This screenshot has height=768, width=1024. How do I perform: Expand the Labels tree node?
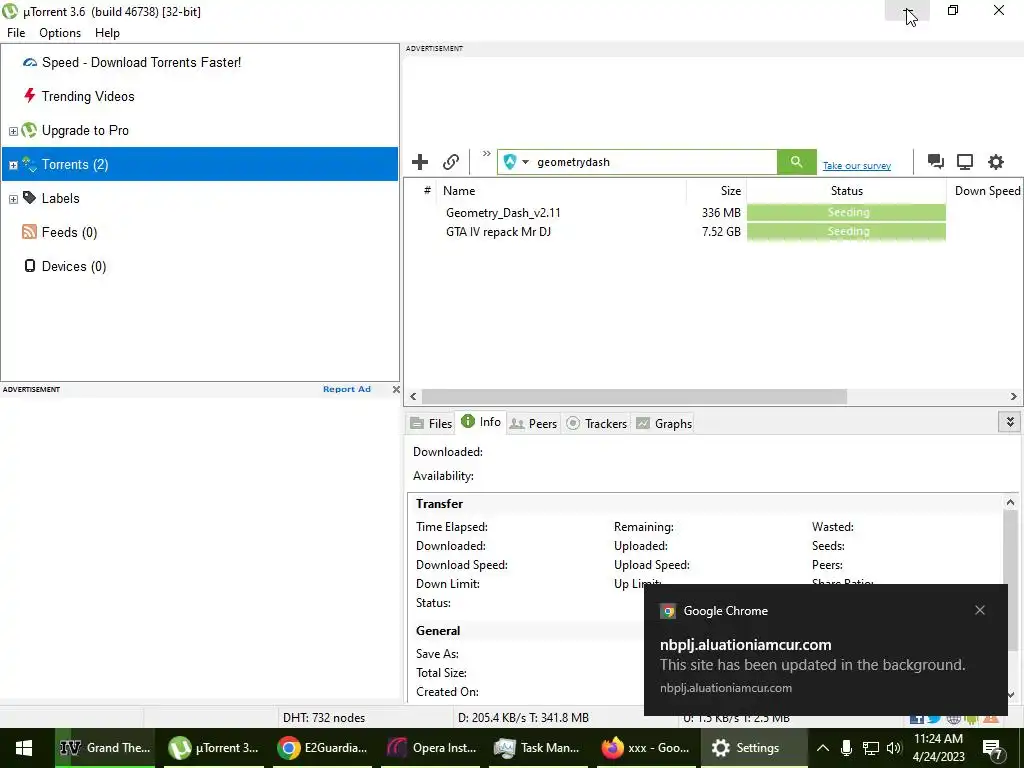coord(13,199)
